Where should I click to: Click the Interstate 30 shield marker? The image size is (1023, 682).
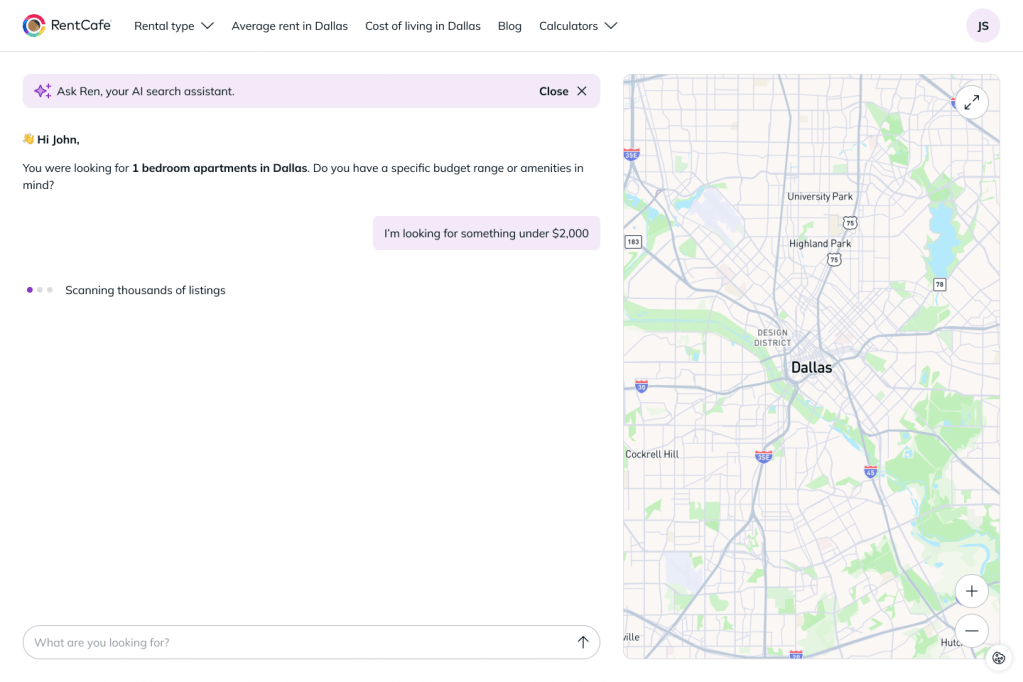[x=641, y=386]
